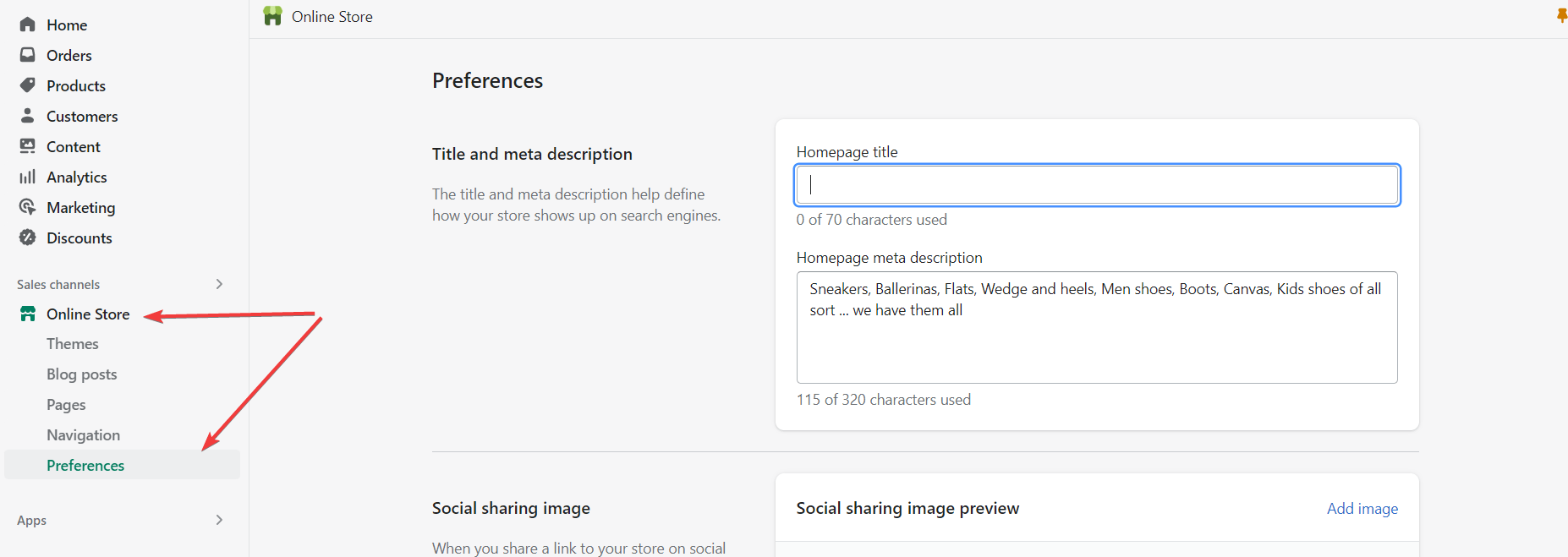This screenshot has width=1568, height=557.
Task: Click the Orders inbox icon
Action: 28,55
